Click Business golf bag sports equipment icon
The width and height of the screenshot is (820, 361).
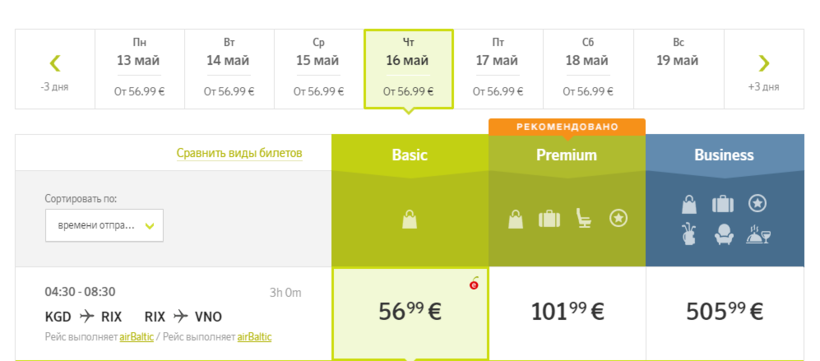(x=689, y=234)
